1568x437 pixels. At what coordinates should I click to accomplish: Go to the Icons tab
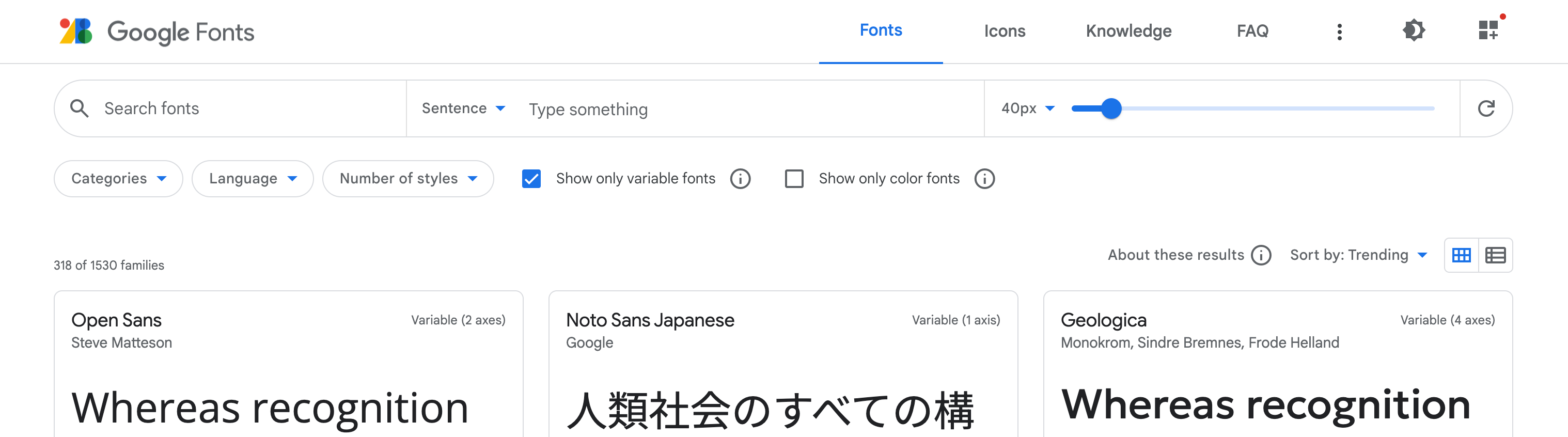(1005, 31)
